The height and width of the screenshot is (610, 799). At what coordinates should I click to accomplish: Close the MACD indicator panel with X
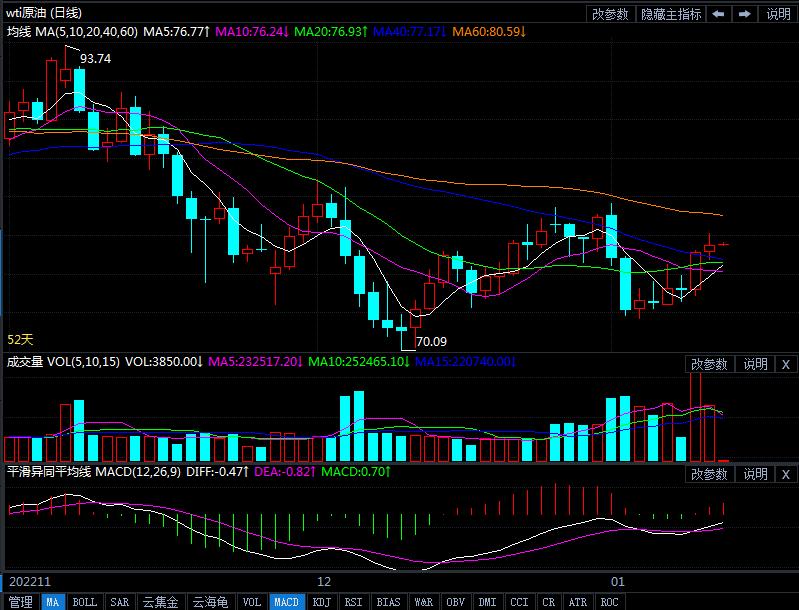click(785, 474)
